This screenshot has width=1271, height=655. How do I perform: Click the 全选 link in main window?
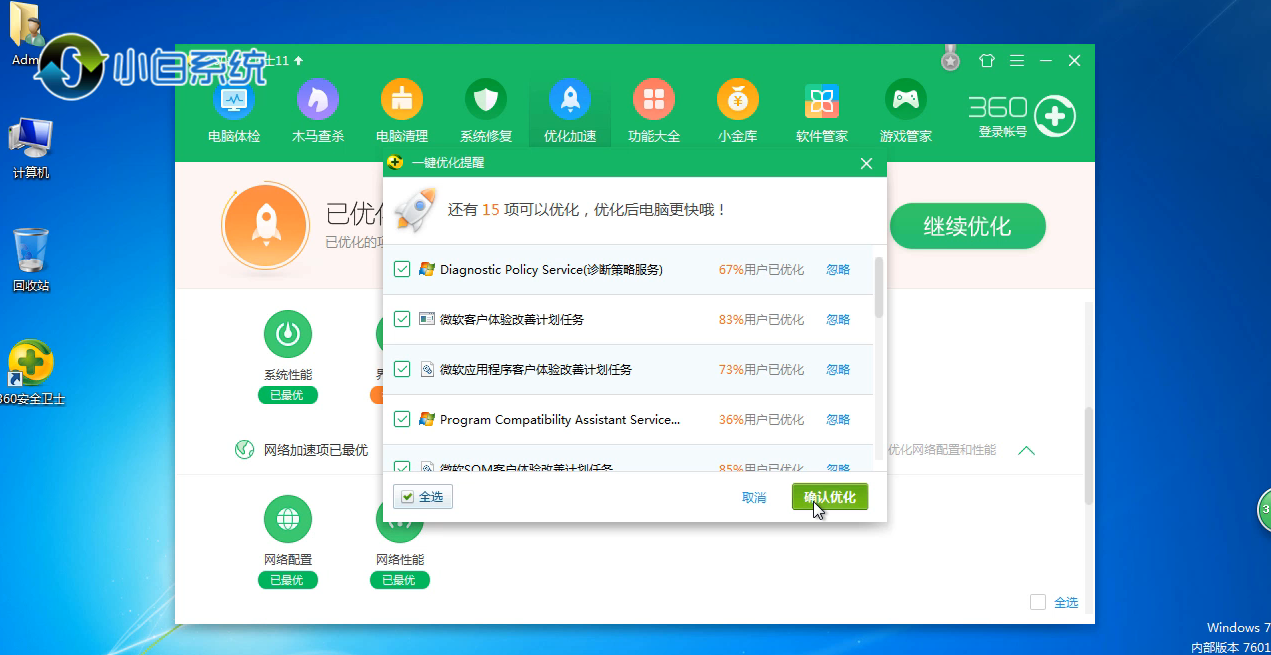(x=1066, y=602)
